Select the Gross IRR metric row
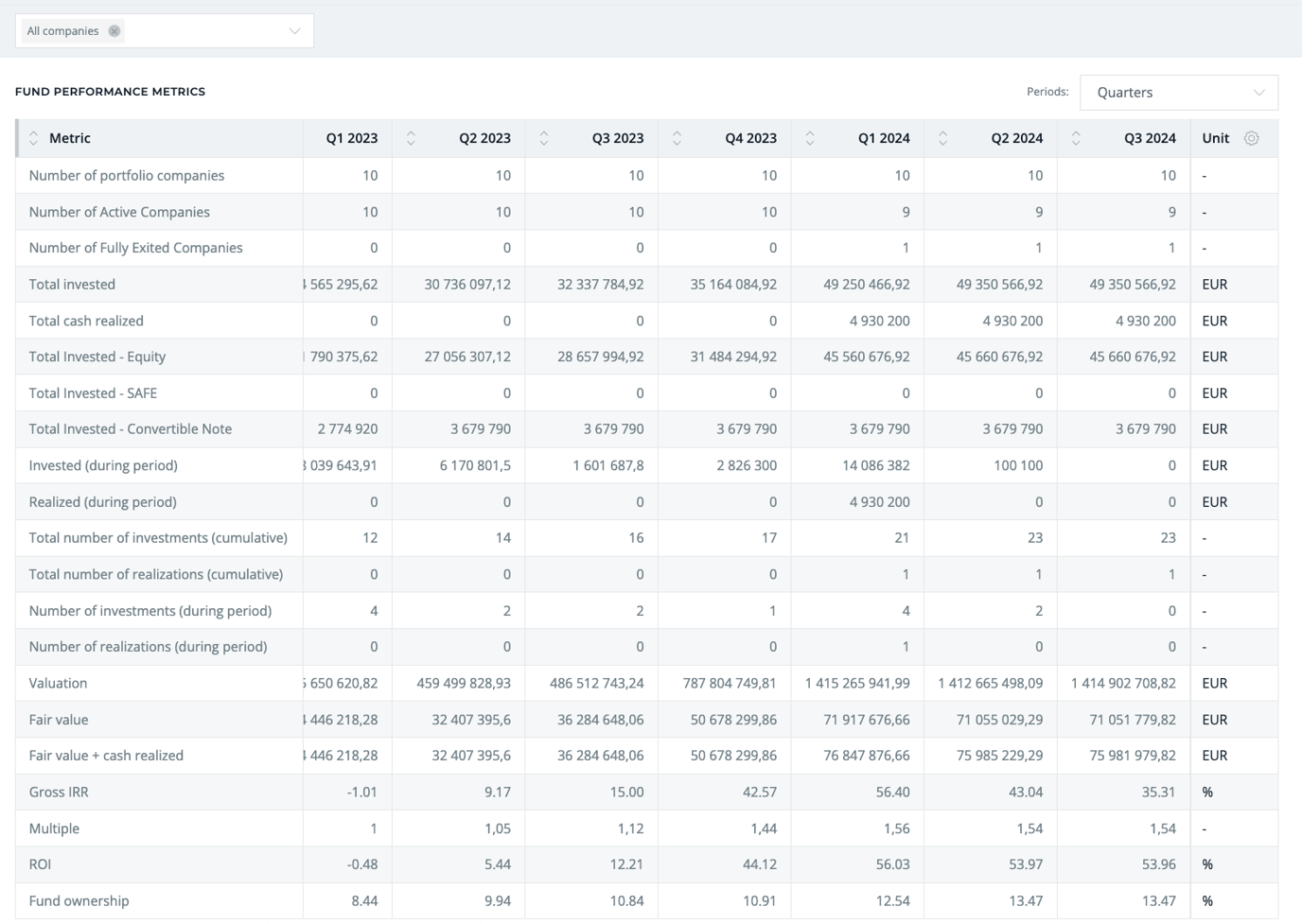This screenshot has height=924, width=1302. pyautogui.click(x=59, y=792)
